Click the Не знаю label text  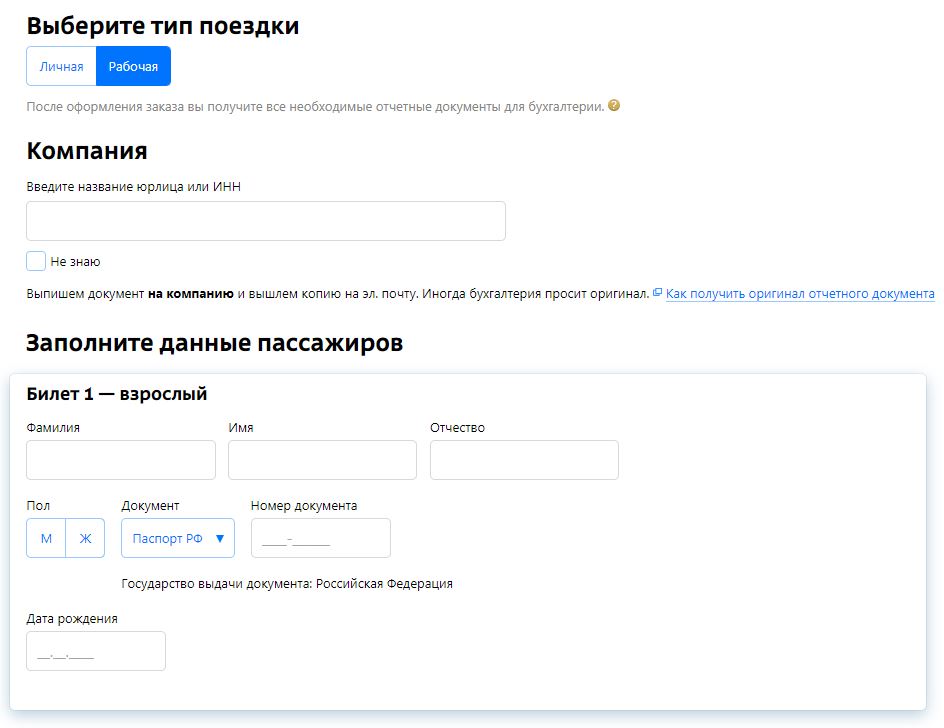point(75,262)
